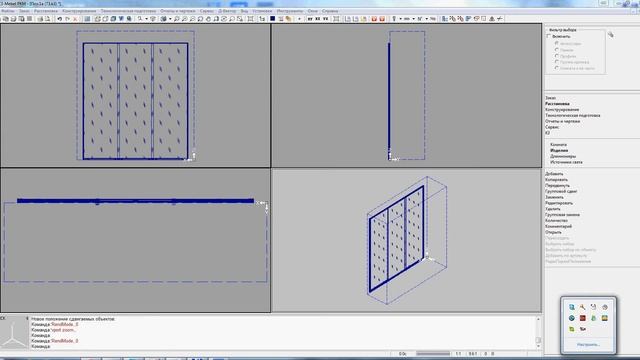Viewport: 640px width, 360px height.
Task: Select Комната in the right panel
Action: pyautogui.click(x=558, y=144)
